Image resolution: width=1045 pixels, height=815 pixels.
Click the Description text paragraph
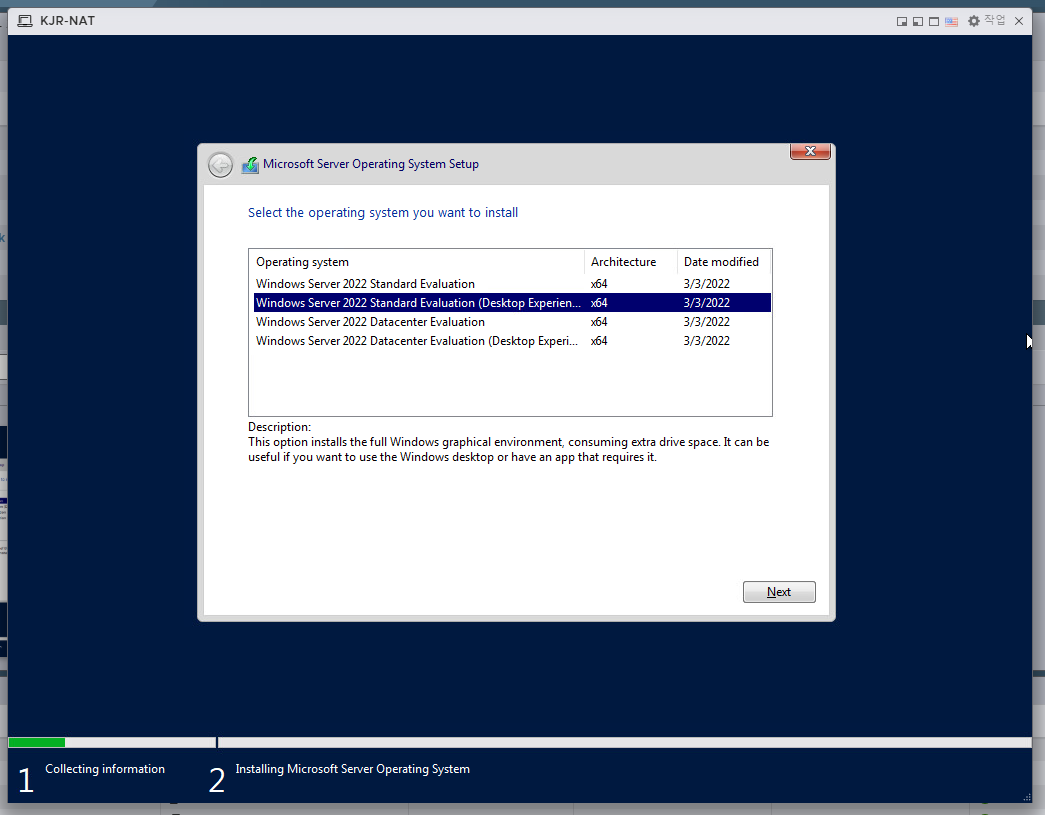tap(509, 450)
